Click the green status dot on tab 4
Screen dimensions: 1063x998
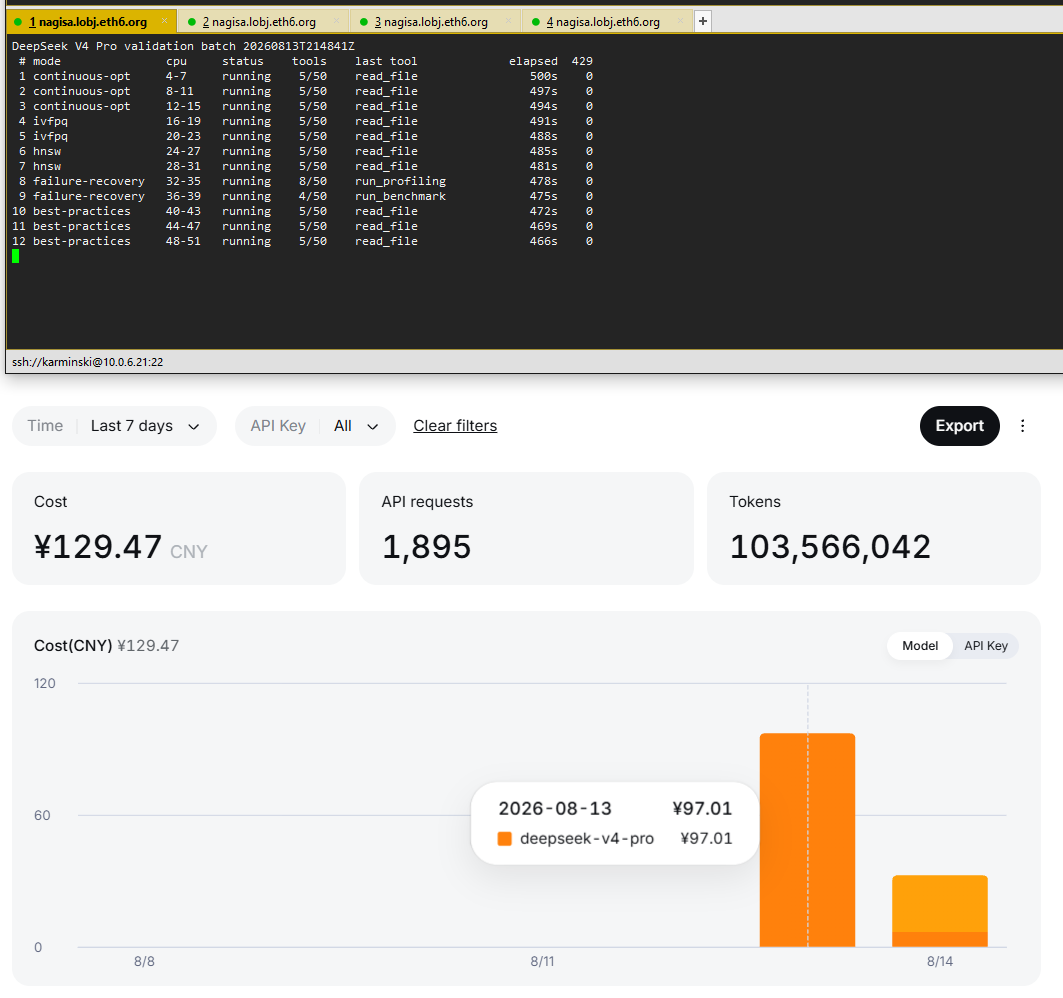point(536,22)
